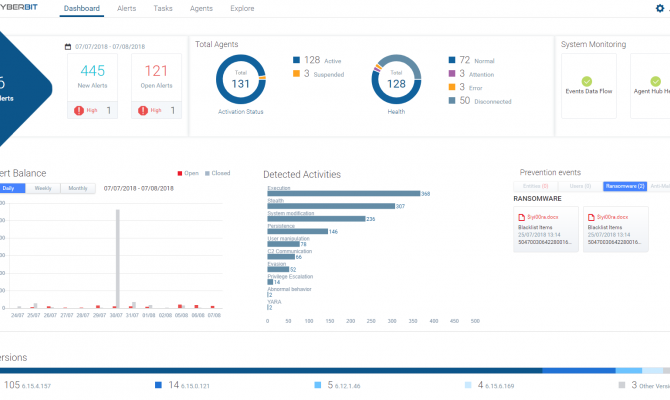Open the Explore tab
670x400 pixels.
pyautogui.click(x=242, y=9)
